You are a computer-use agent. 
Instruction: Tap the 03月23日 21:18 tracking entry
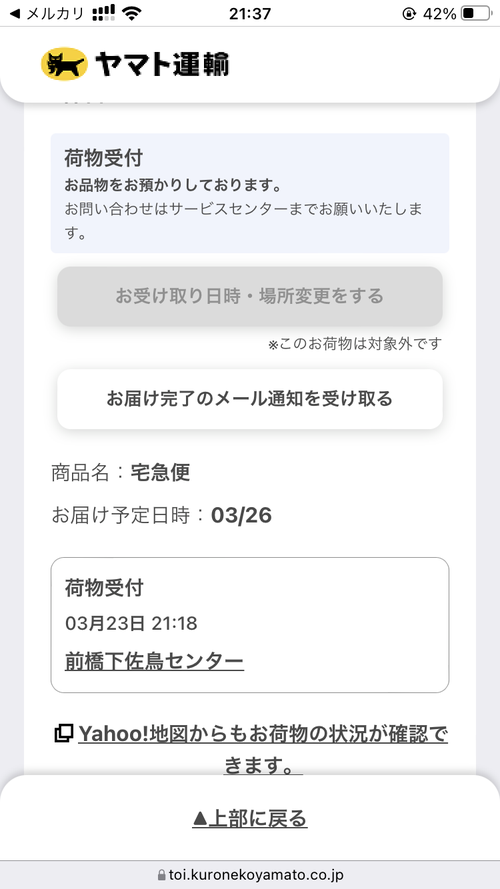pyautogui.click(x=131, y=624)
